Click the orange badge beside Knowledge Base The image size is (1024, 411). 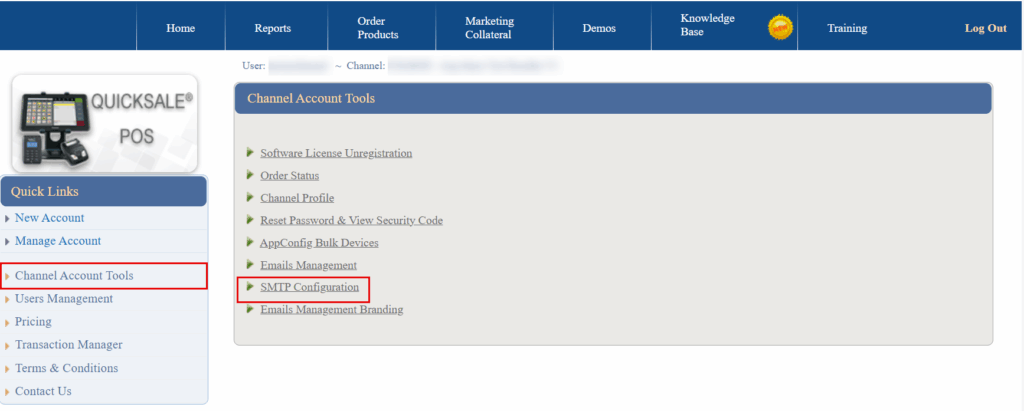pos(780,27)
